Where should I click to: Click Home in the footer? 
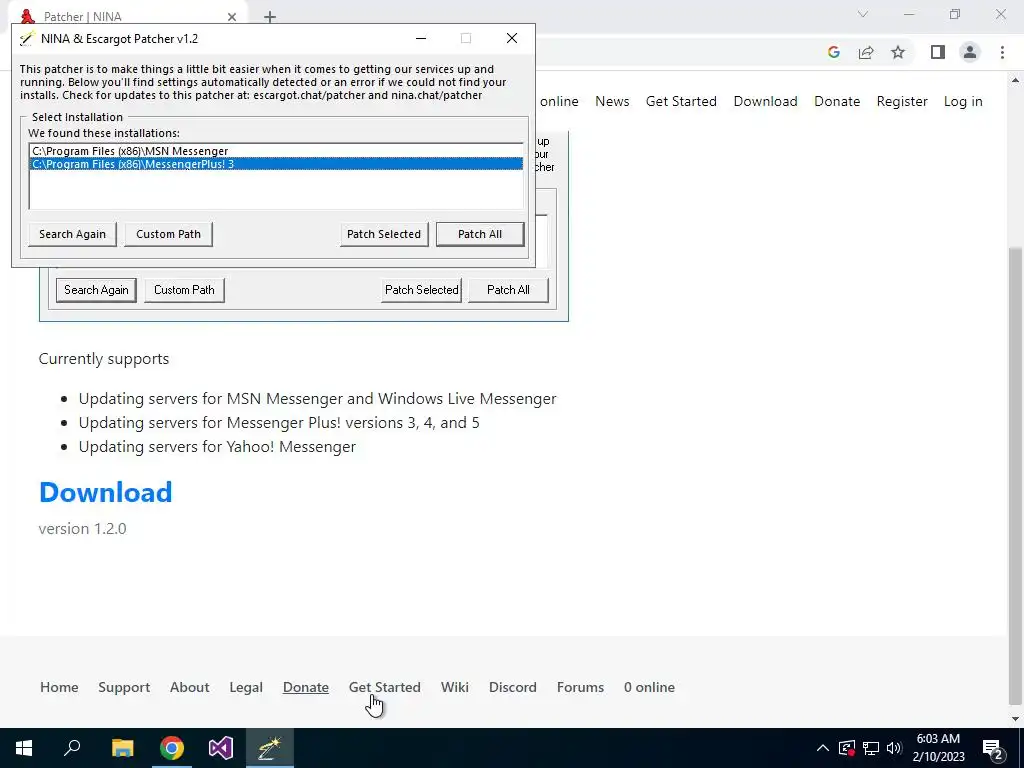tap(59, 687)
